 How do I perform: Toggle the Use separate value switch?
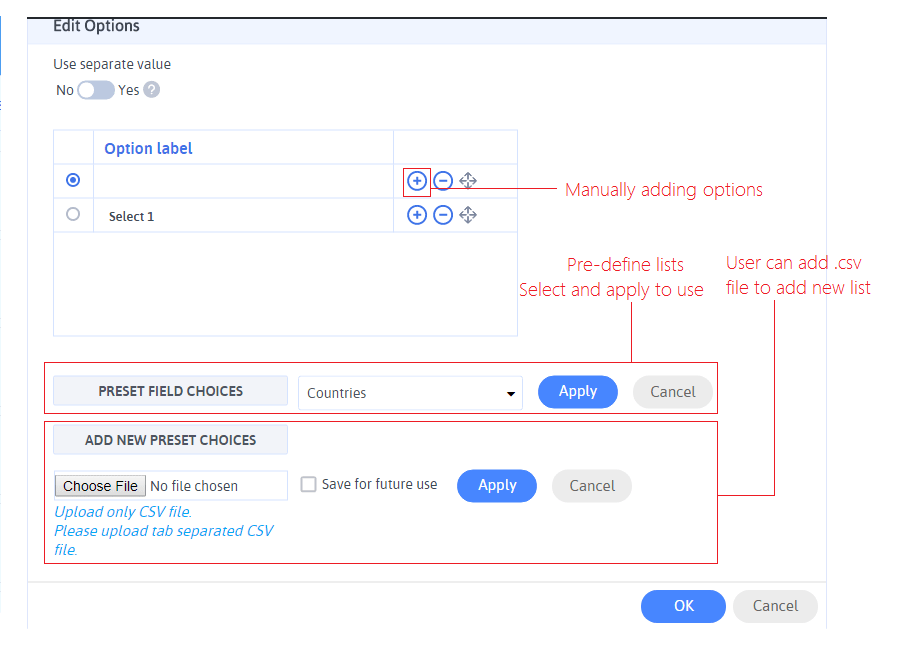click(x=96, y=90)
